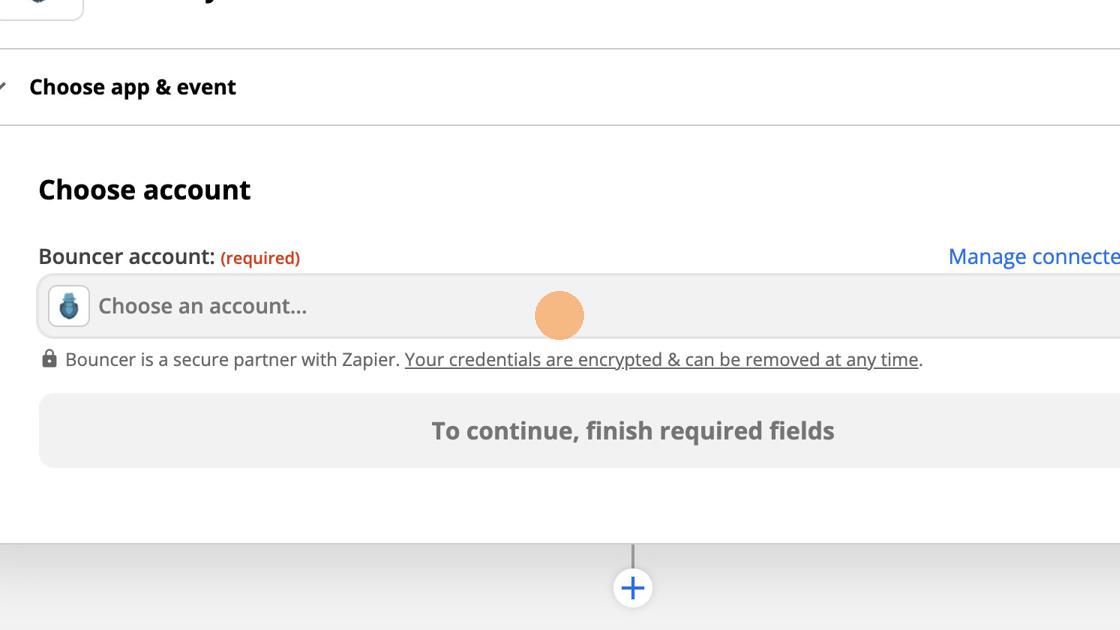Collapse the Choose app & event chevron
Image resolution: width=1120 pixels, height=630 pixels.
(3, 87)
